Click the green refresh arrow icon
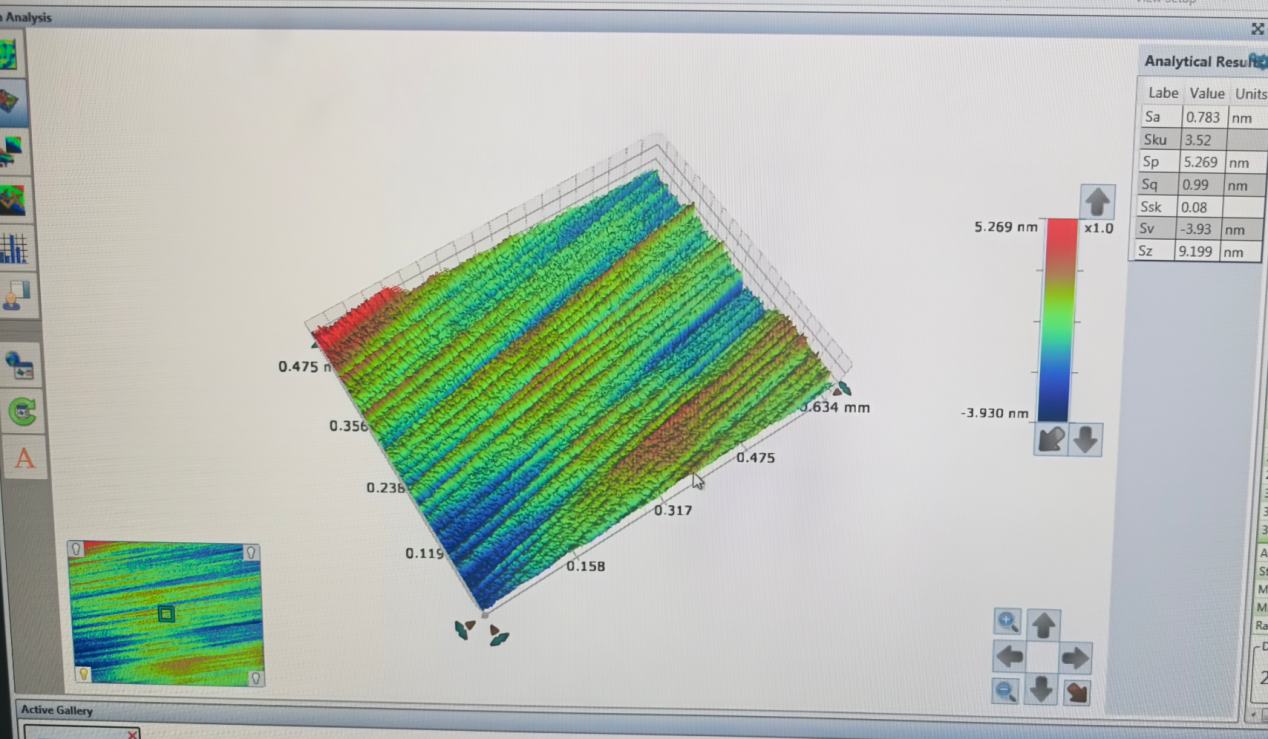Viewport: 1268px width, 739px height. coord(22,411)
